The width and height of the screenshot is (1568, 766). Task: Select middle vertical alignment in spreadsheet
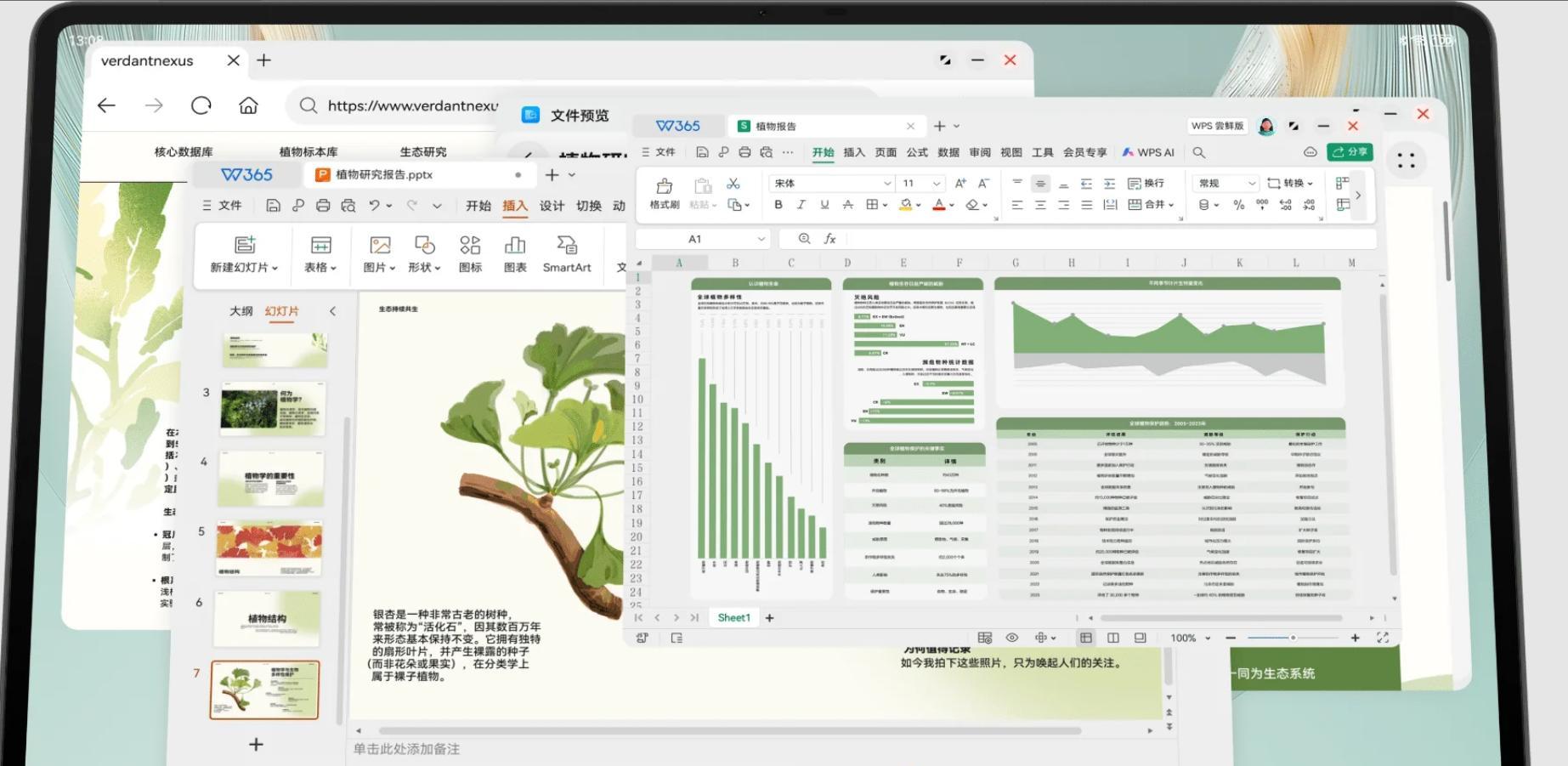pyautogui.click(x=1040, y=184)
